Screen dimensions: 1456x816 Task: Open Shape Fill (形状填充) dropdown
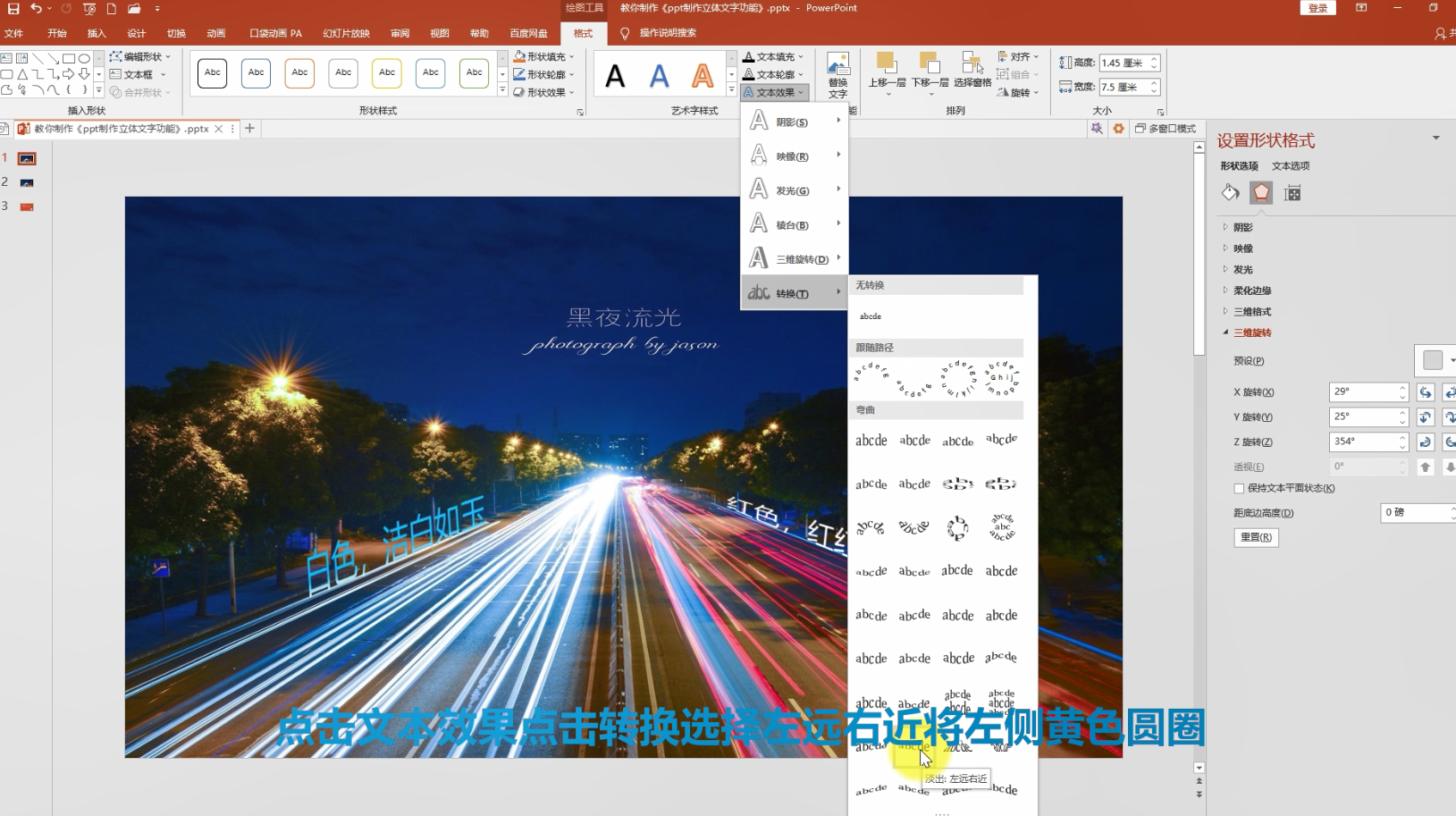(544, 56)
